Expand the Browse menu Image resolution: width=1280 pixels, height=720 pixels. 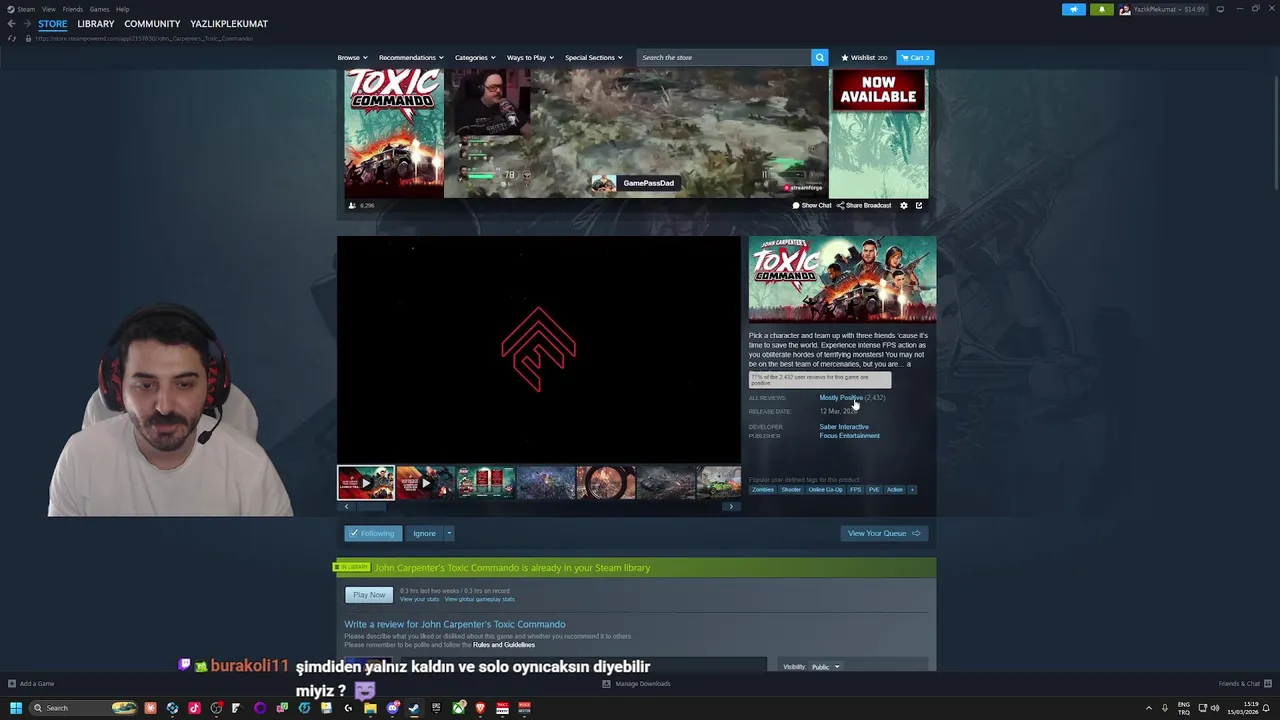352,57
